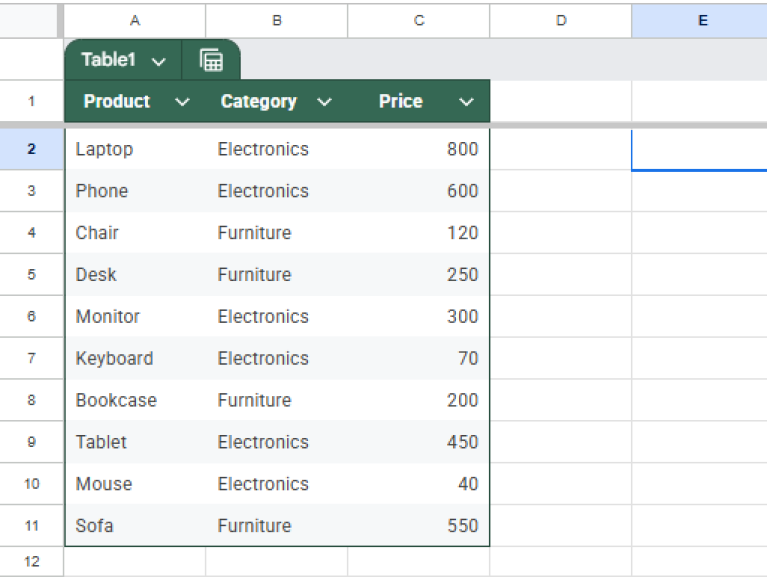The width and height of the screenshot is (767, 577).
Task: Open the Price column dropdown arrow
Action: pos(466,102)
